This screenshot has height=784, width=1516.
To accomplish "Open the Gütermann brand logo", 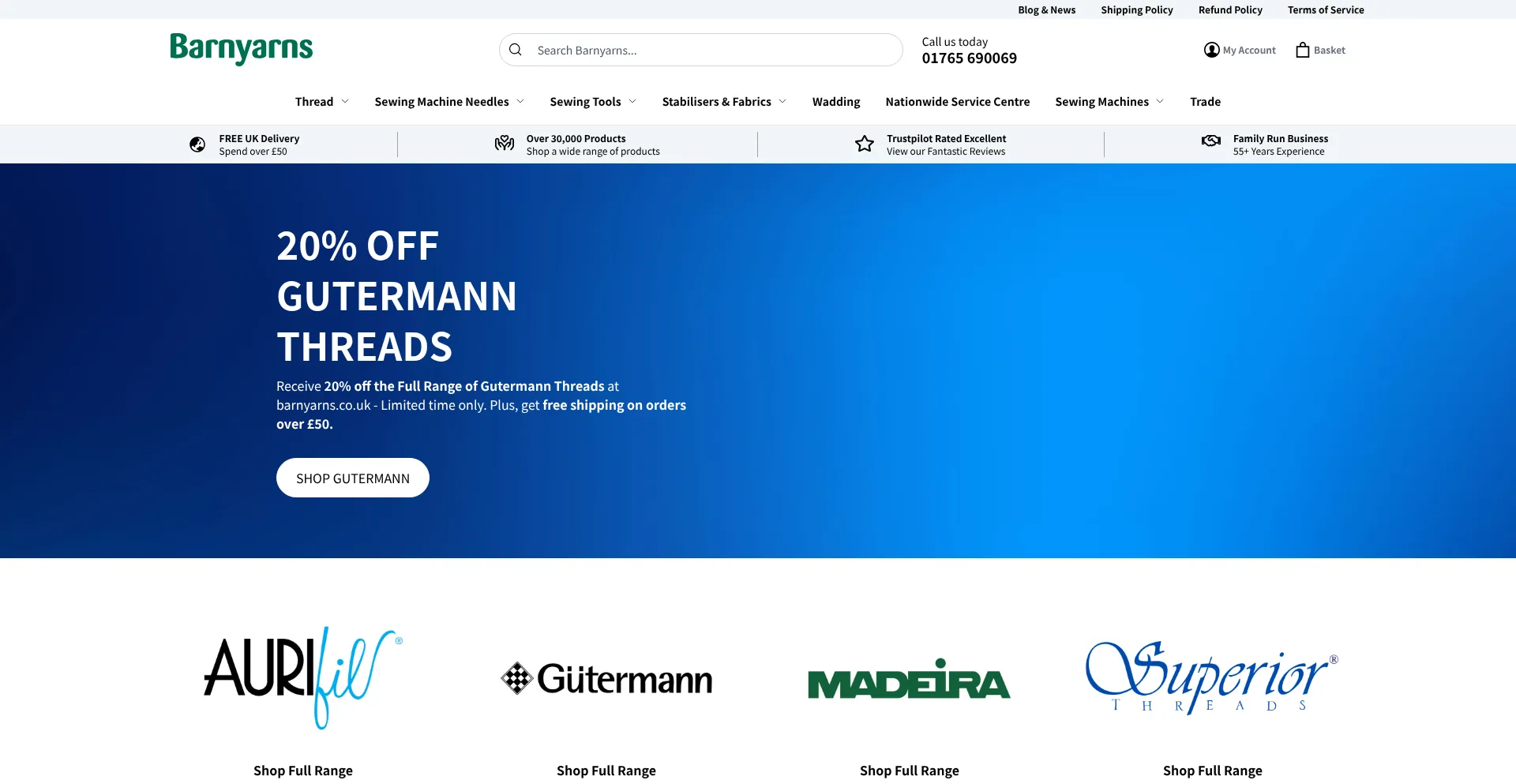I will click(x=606, y=678).
